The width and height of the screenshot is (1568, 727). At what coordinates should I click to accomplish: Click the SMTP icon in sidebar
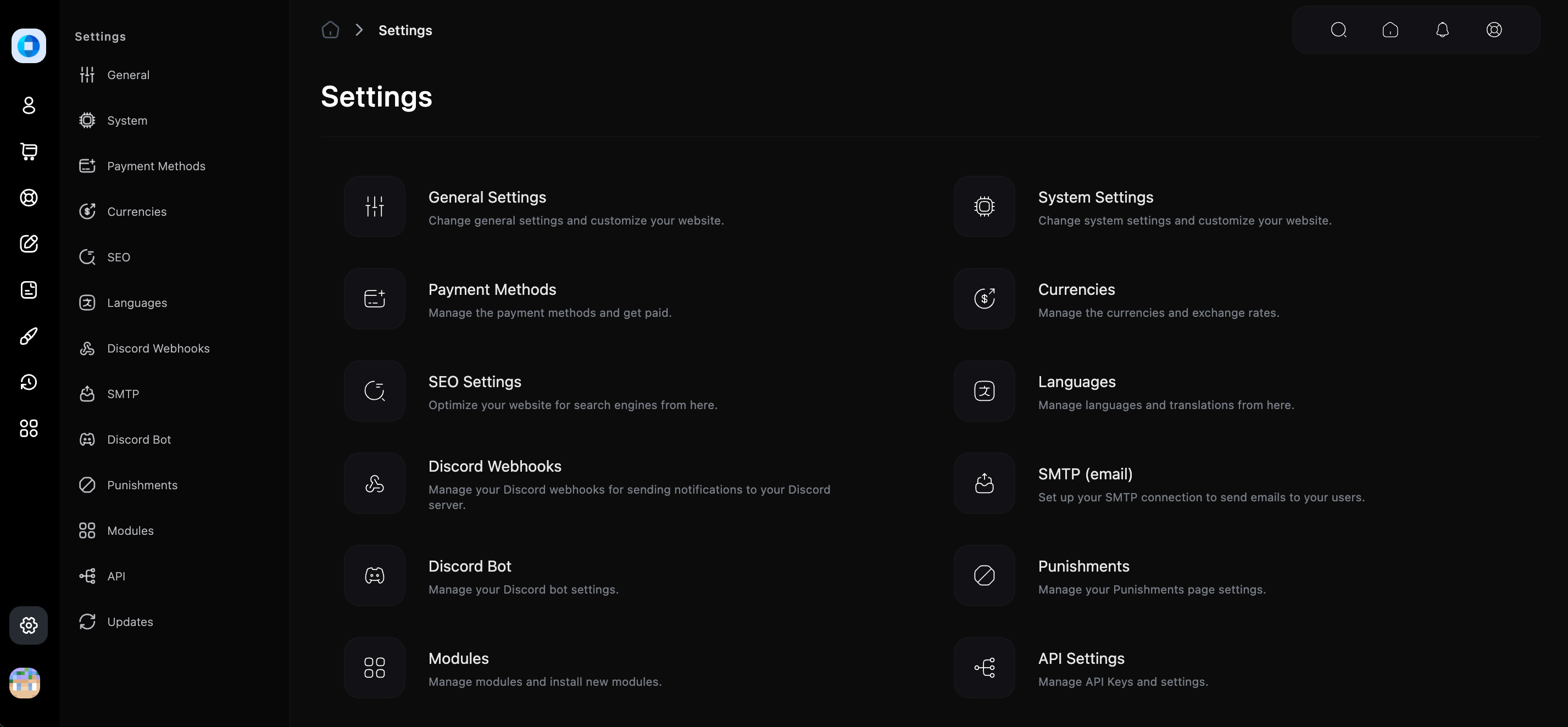(x=88, y=393)
